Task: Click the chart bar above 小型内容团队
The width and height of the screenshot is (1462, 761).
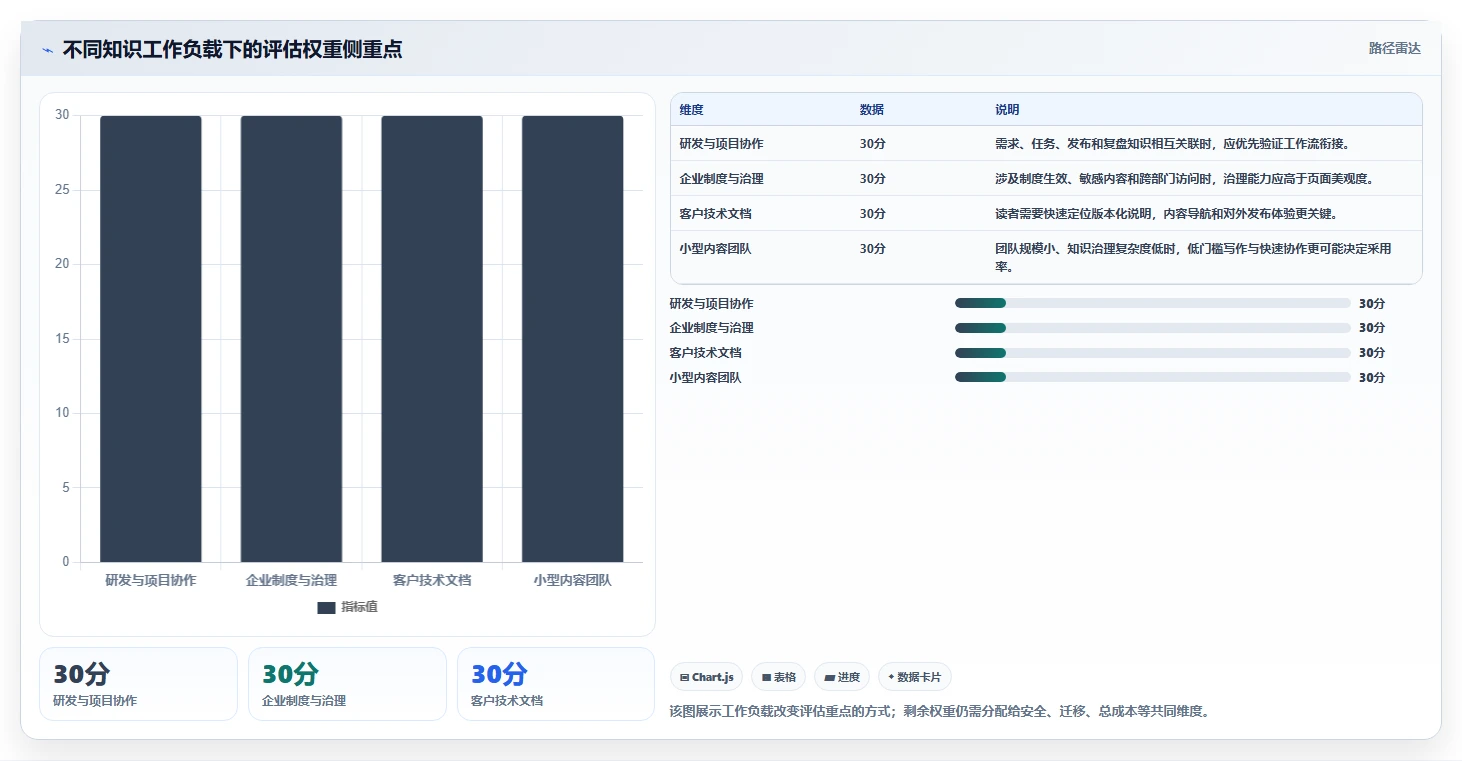Action: click(x=572, y=339)
